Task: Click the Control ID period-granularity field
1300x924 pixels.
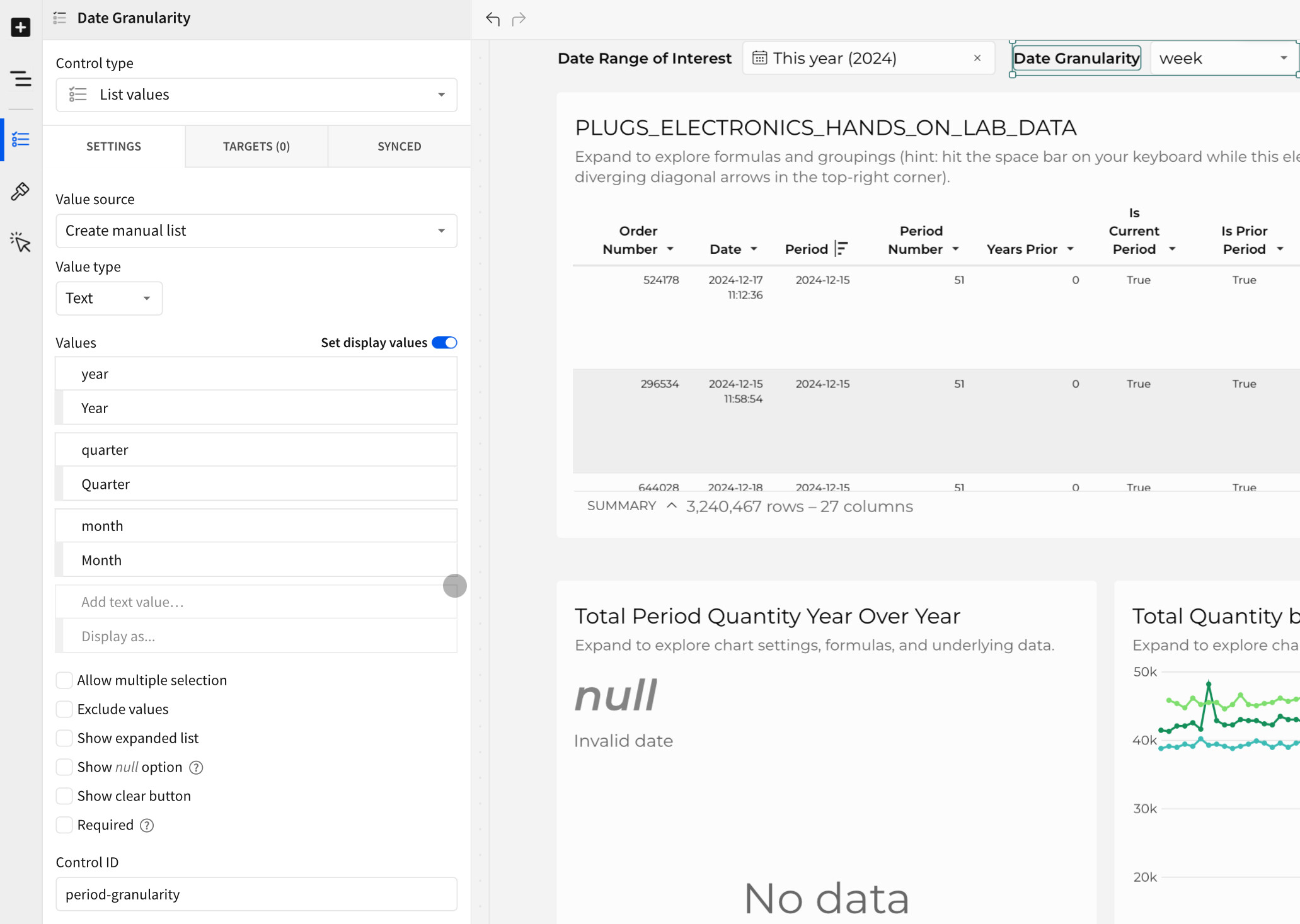Action: pos(256,894)
